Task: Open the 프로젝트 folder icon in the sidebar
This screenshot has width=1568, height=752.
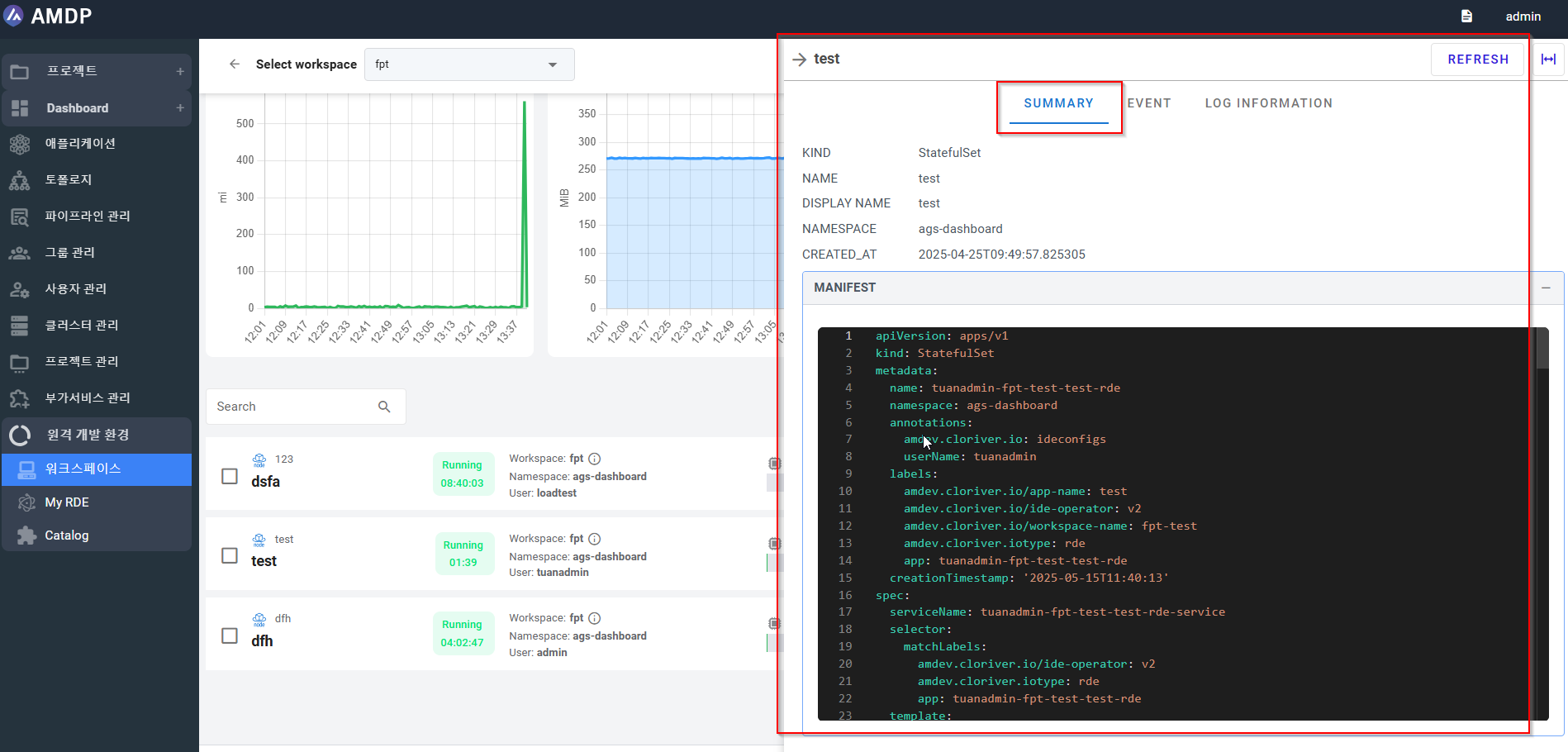Action: tap(19, 72)
